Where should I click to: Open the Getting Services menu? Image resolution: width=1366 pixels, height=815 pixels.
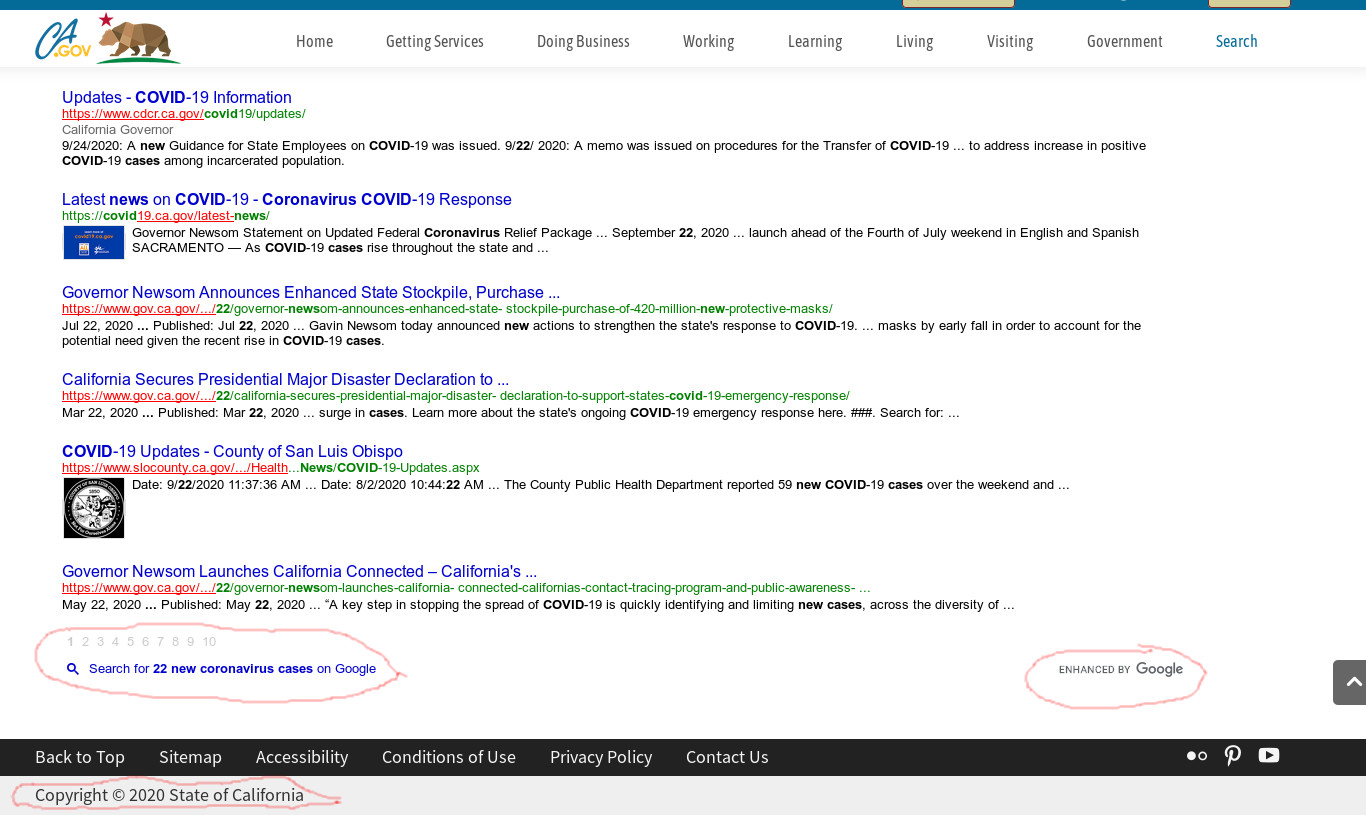click(x=435, y=41)
